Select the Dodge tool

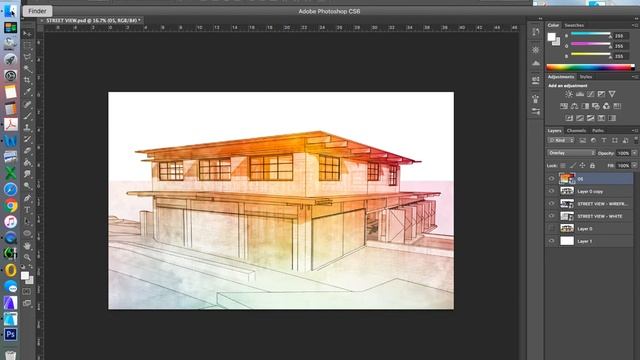pos(27,186)
